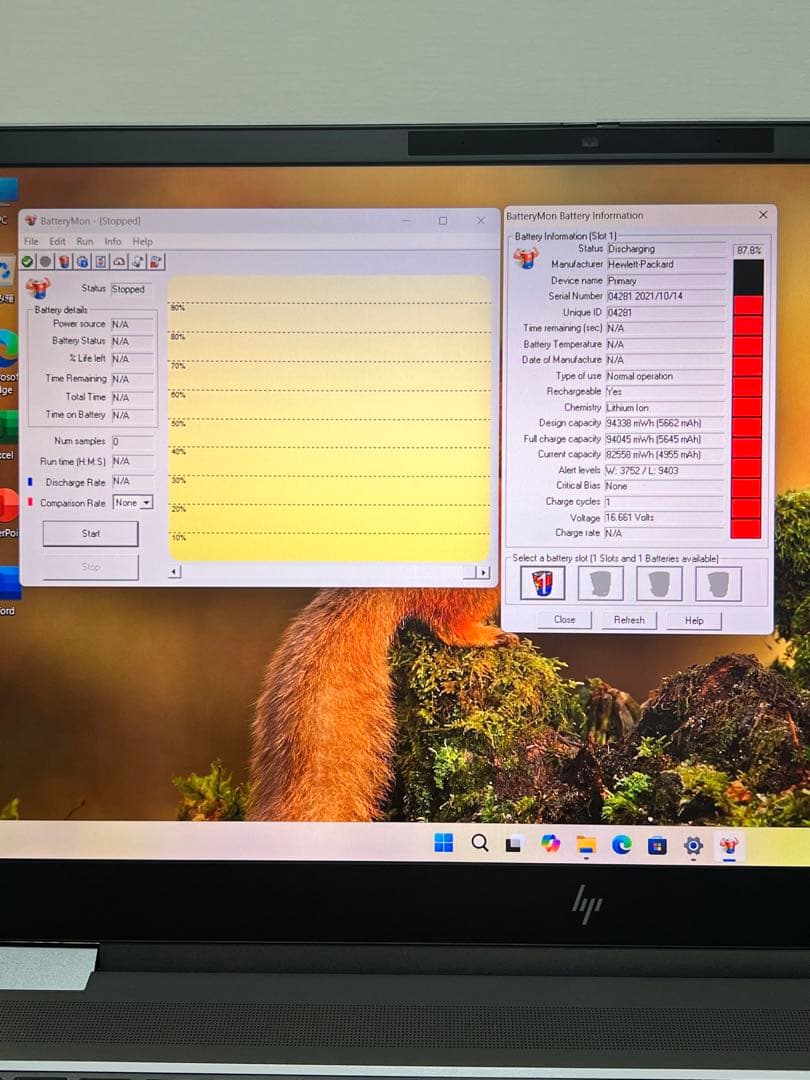Viewport: 810px width, 1080px height.
Task: Select the fourth grayed battery slot
Action: click(718, 583)
